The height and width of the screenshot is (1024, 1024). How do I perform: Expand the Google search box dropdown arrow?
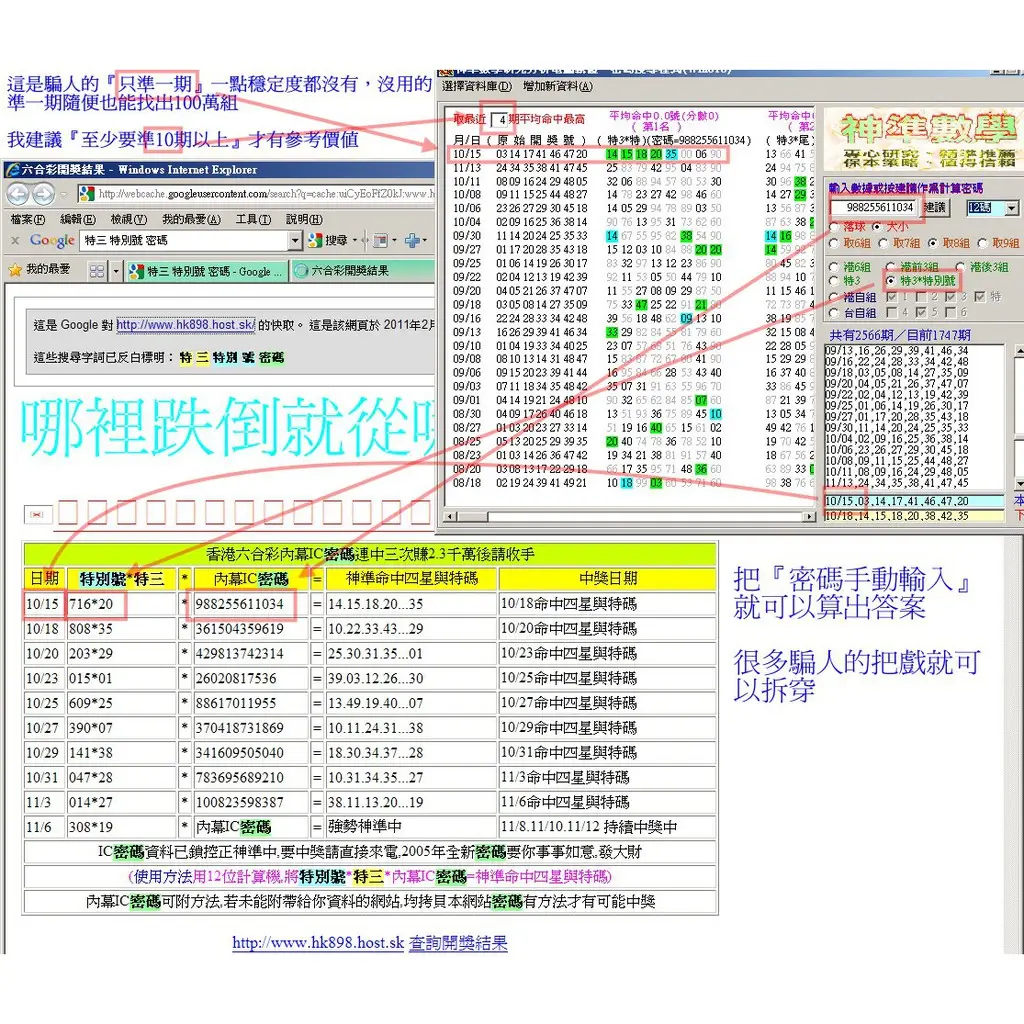pos(295,239)
